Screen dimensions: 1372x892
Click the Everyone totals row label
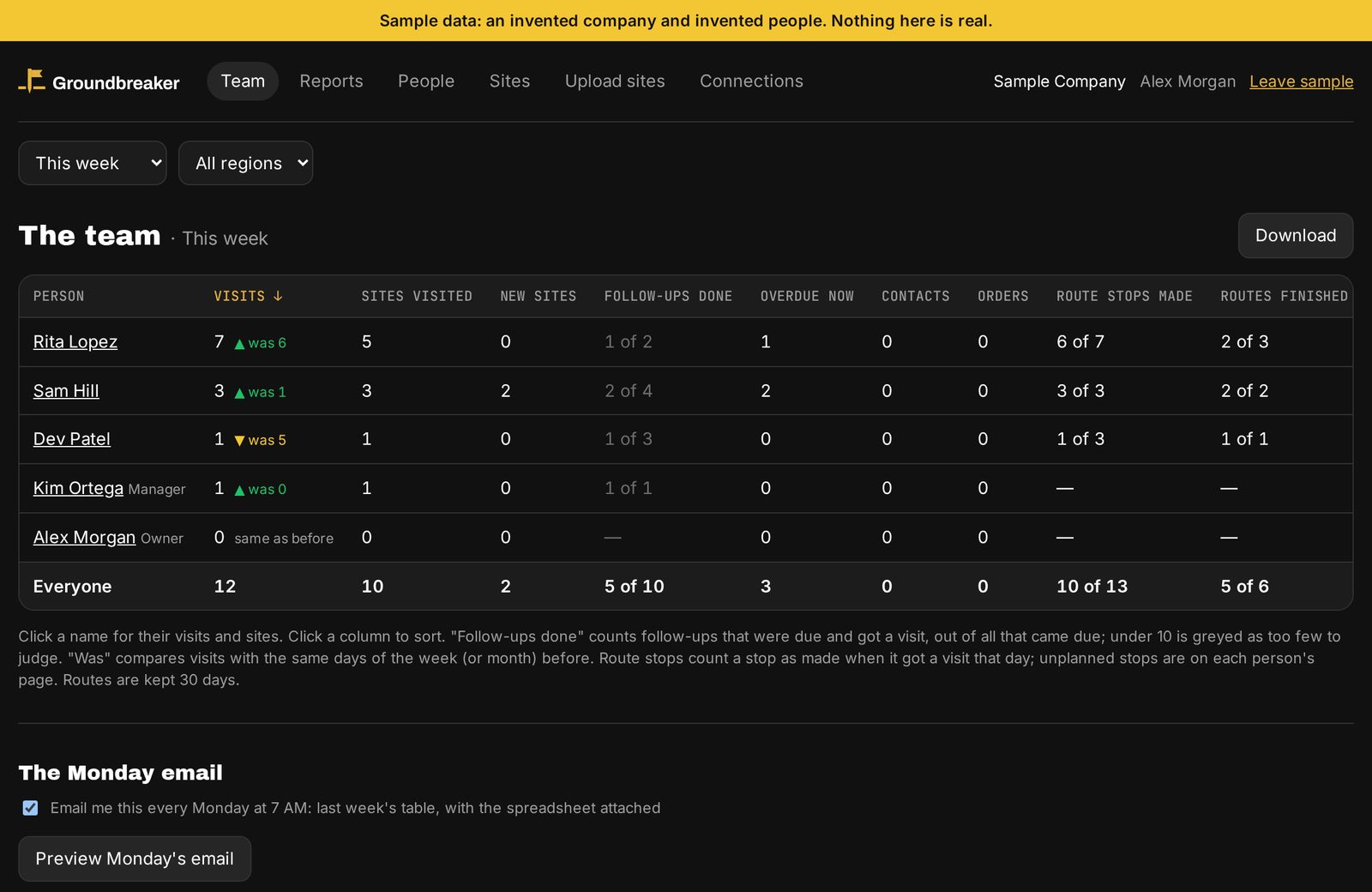72,586
